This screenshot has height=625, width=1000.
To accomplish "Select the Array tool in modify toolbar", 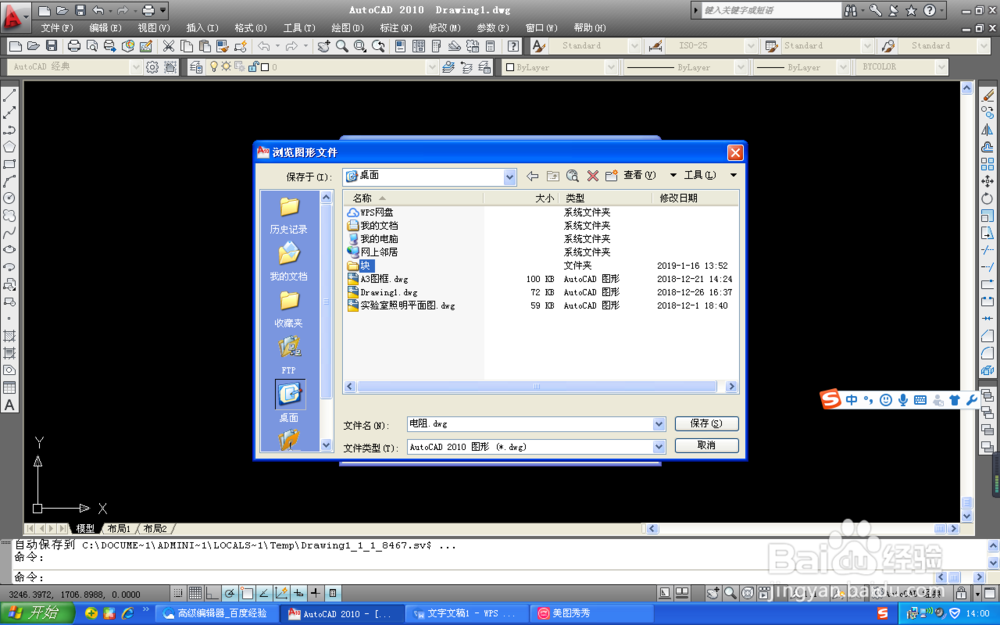I will (987, 165).
